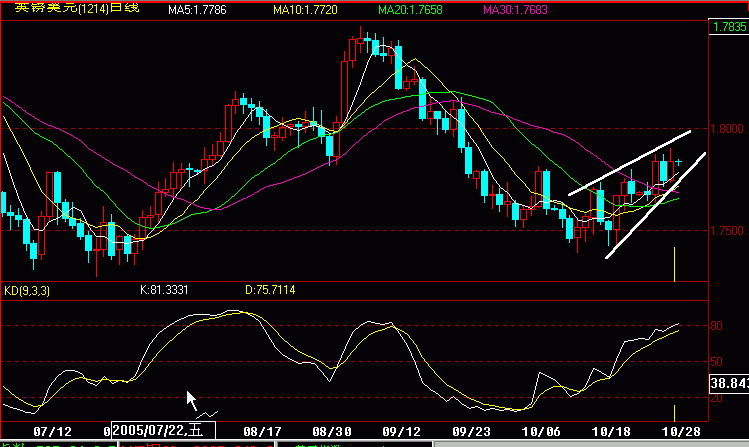Click the 07/12 date label

point(53,432)
